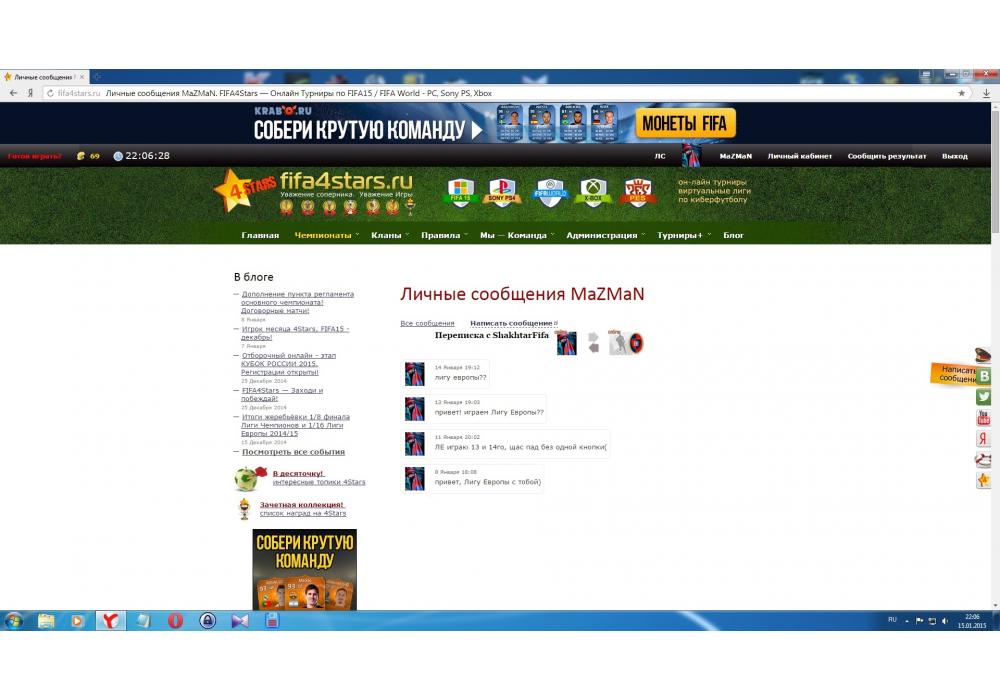Open the Все сообщения link
This screenshot has height=700, width=1000.
[x=427, y=323]
